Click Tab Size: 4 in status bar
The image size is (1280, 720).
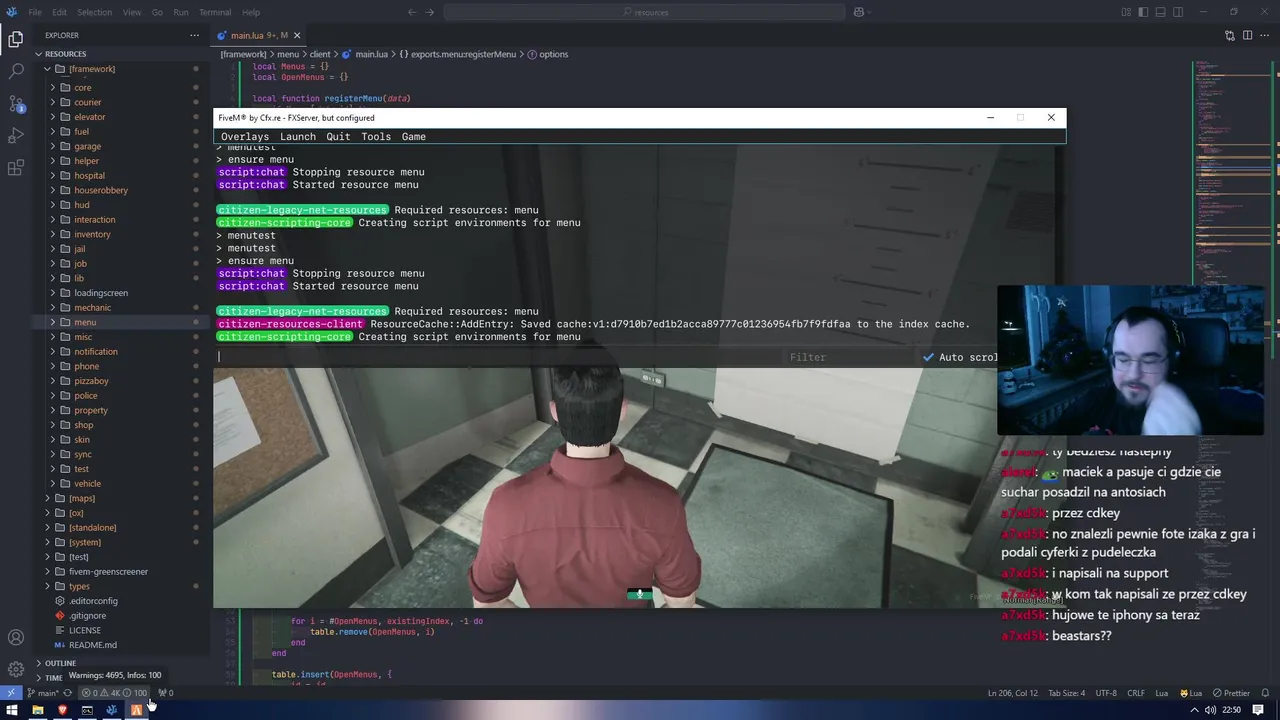tap(1066, 693)
